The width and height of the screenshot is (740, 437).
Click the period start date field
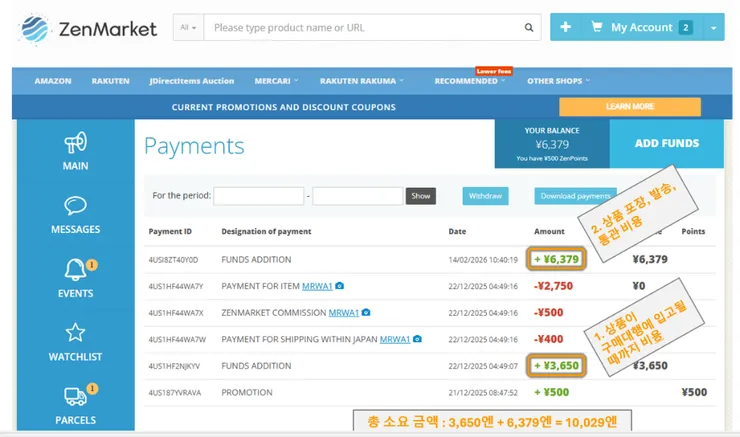(259, 196)
